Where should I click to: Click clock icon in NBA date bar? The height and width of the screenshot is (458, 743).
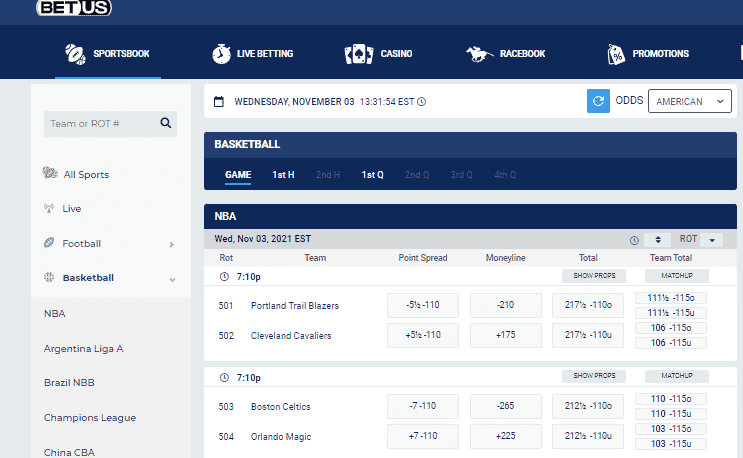pyautogui.click(x=634, y=240)
